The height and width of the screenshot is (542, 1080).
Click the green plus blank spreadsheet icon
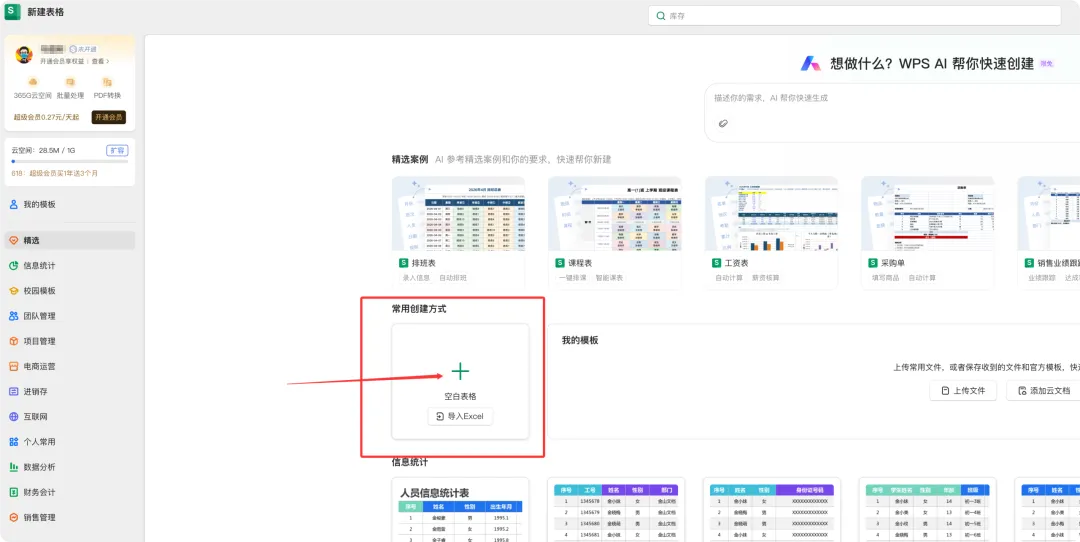pos(460,372)
